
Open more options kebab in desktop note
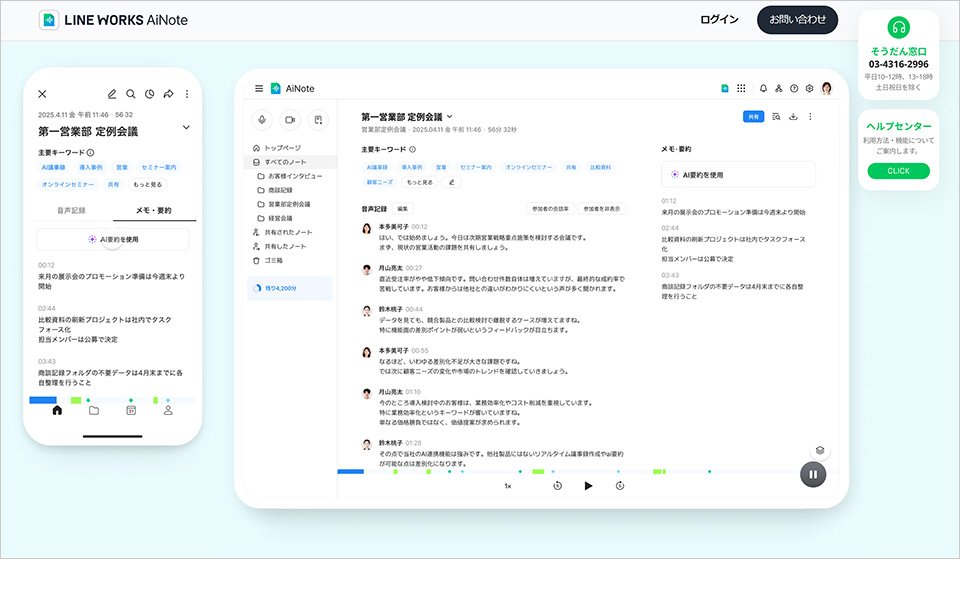point(810,116)
